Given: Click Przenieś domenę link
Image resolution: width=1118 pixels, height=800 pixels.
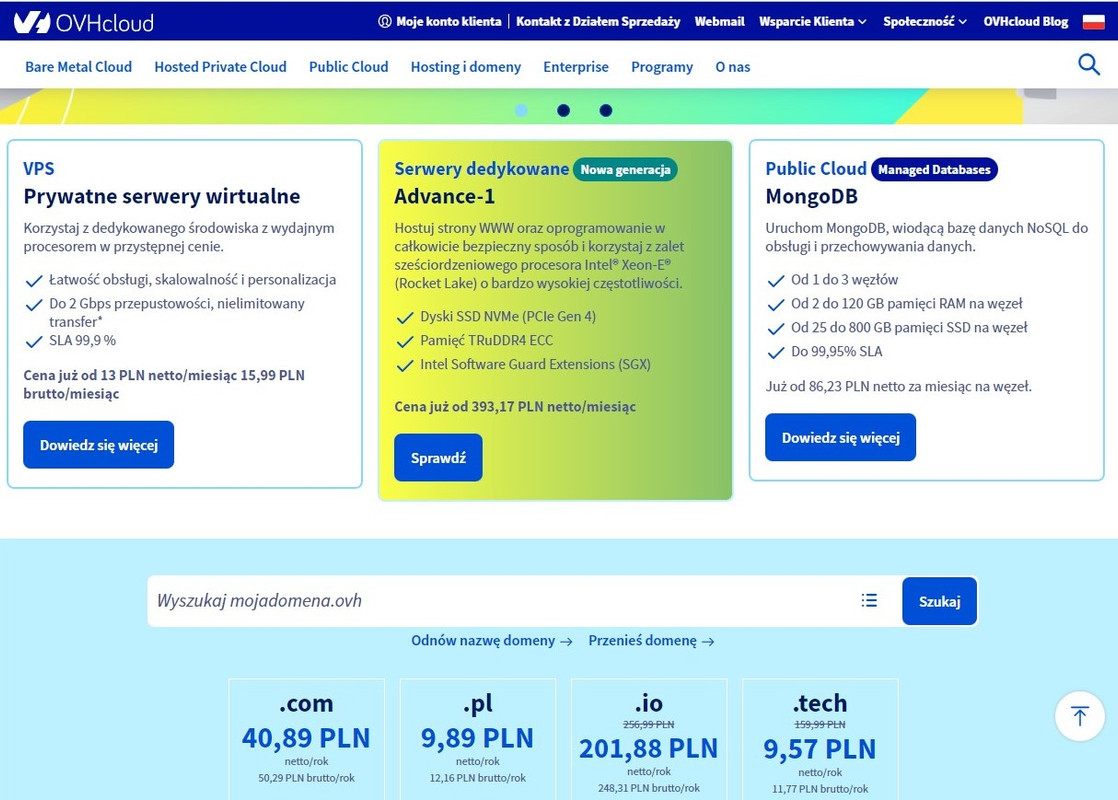Looking at the screenshot, I should pyautogui.click(x=651, y=640).
